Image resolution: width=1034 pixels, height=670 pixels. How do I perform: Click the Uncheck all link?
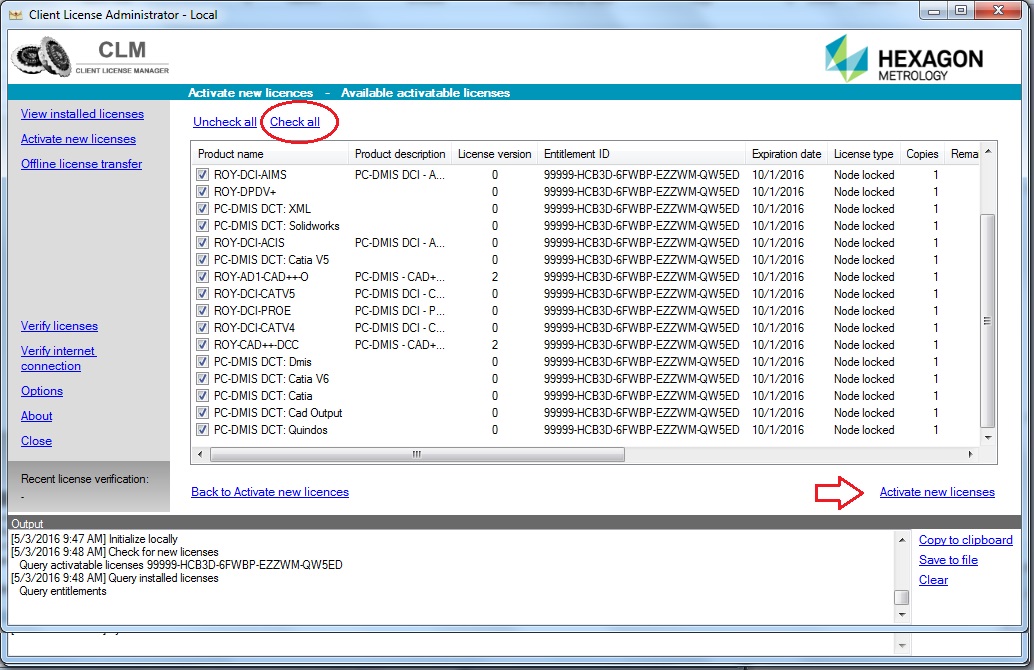223,121
